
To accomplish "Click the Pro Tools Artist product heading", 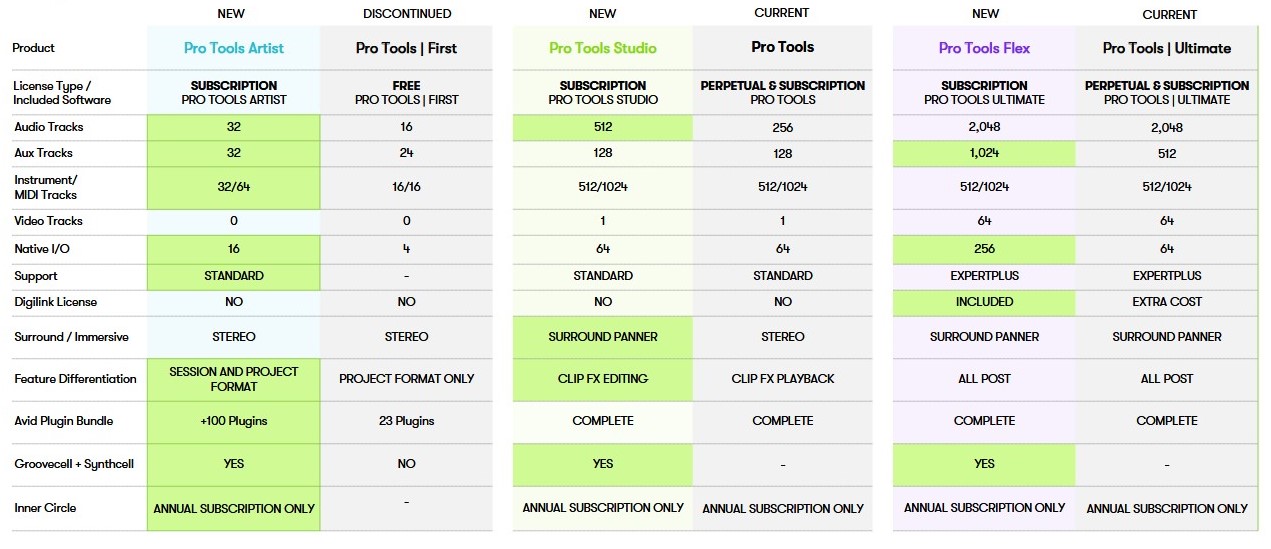I will 234,48.
